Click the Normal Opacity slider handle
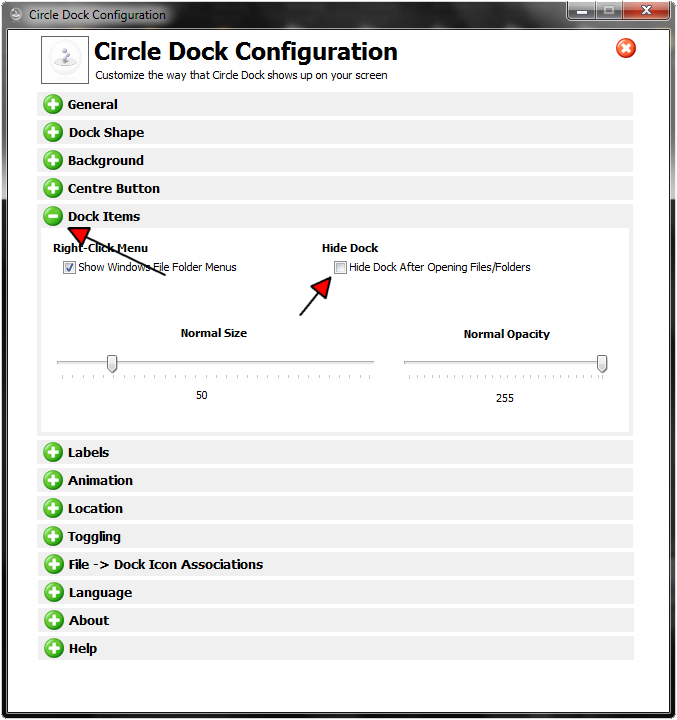Image resolution: width=677 pixels, height=720 pixels. [x=602, y=364]
